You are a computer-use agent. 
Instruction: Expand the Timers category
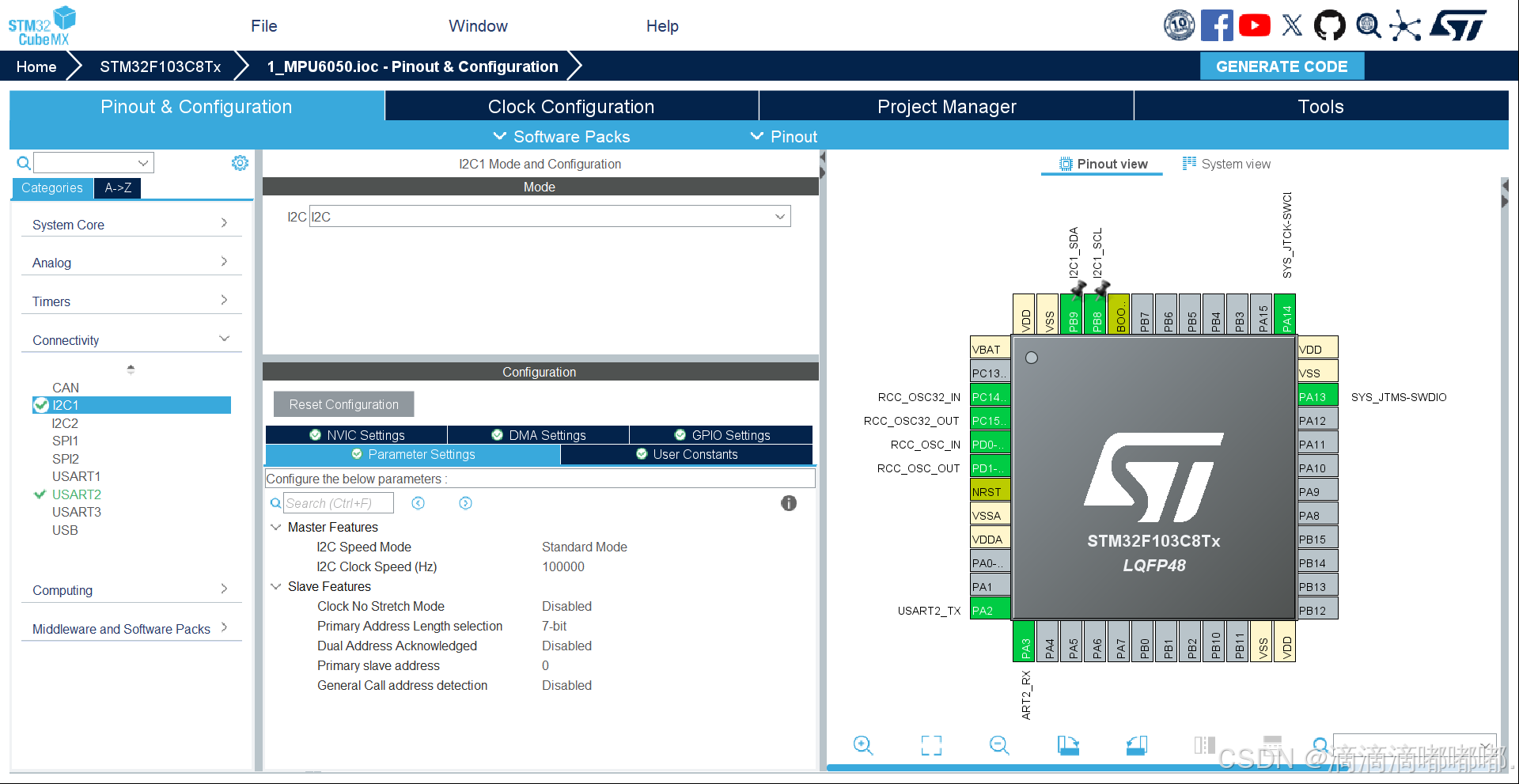point(131,301)
